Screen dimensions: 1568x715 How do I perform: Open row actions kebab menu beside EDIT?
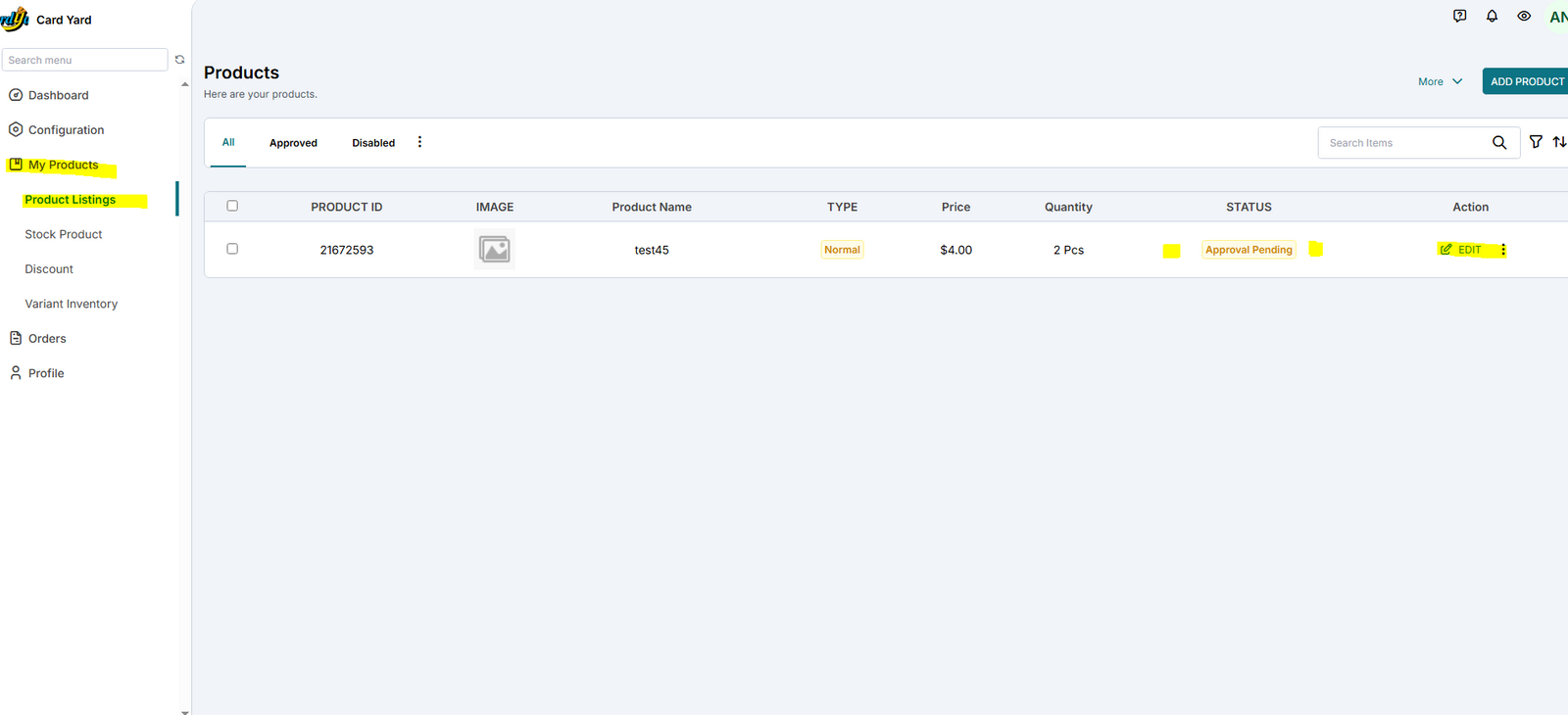pyautogui.click(x=1503, y=250)
